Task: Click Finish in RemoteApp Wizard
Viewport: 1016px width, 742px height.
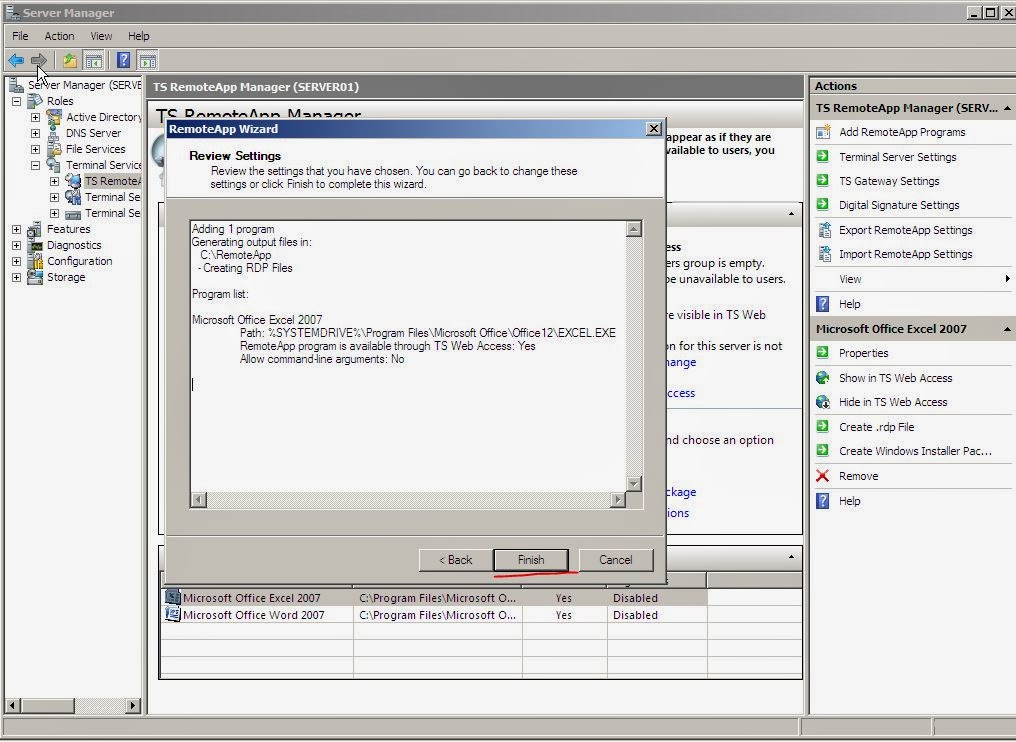Action: click(x=531, y=560)
